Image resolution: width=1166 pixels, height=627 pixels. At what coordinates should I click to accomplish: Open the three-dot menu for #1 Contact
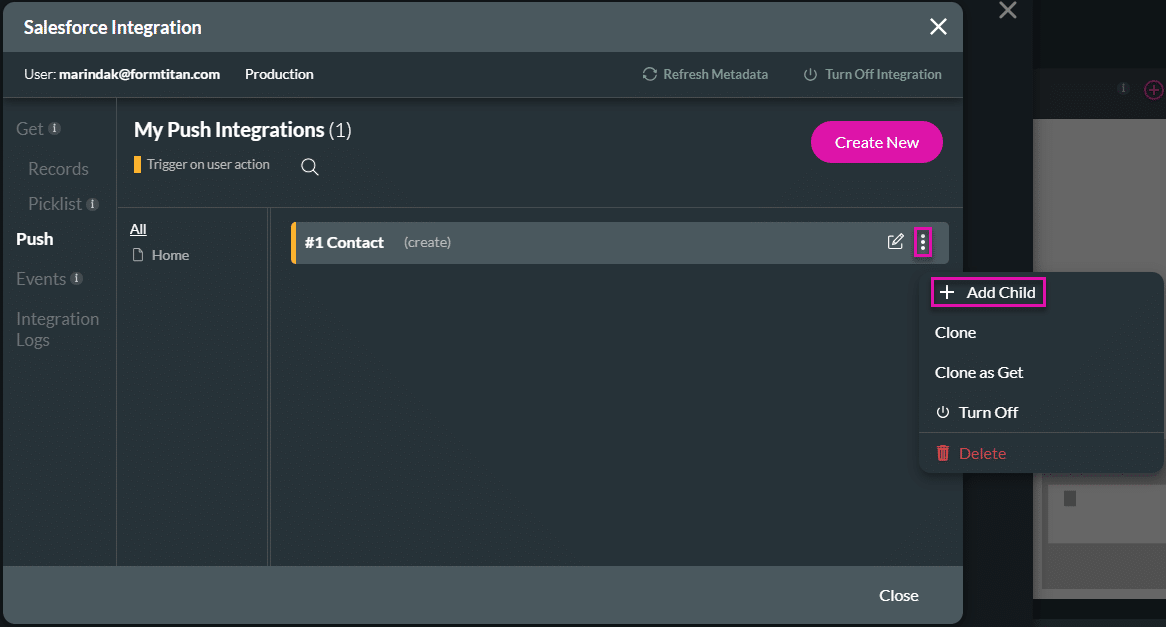922,242
